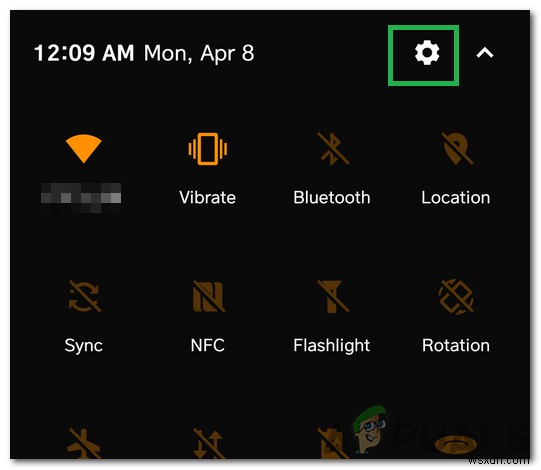Tap the Location label text
The width and height of the screenshot is (541, 470).
(456, 198)
